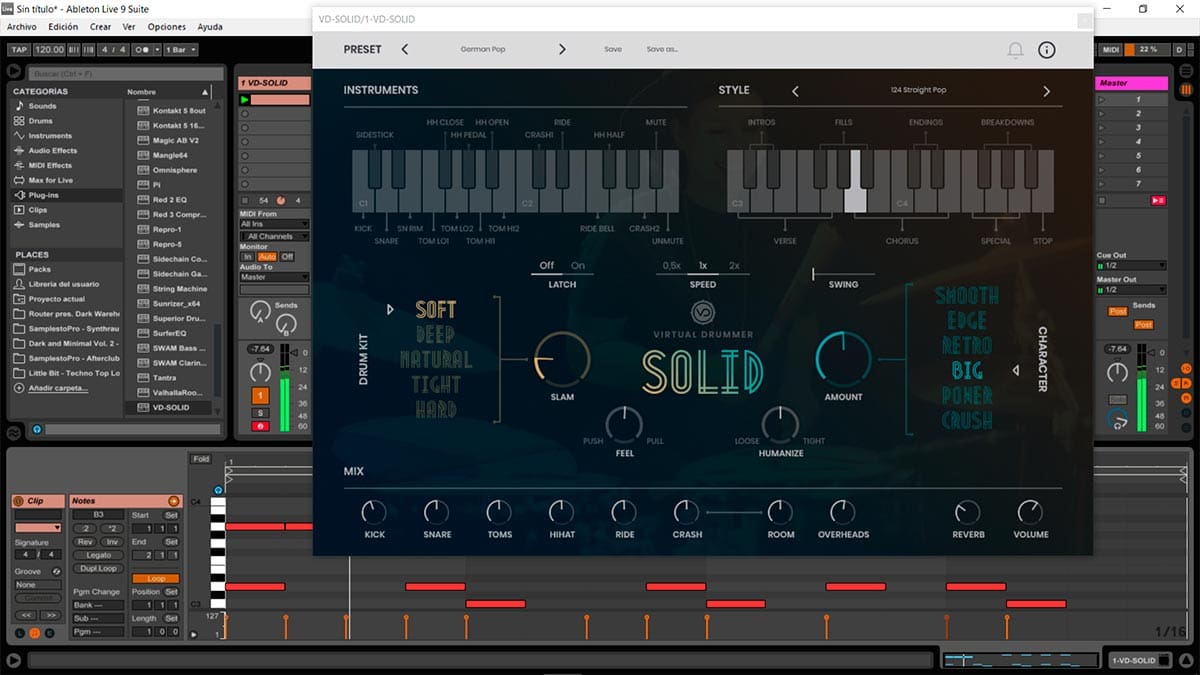Set Monitor to In
This screenshot has height=675, width=1200.
(247, 257)
